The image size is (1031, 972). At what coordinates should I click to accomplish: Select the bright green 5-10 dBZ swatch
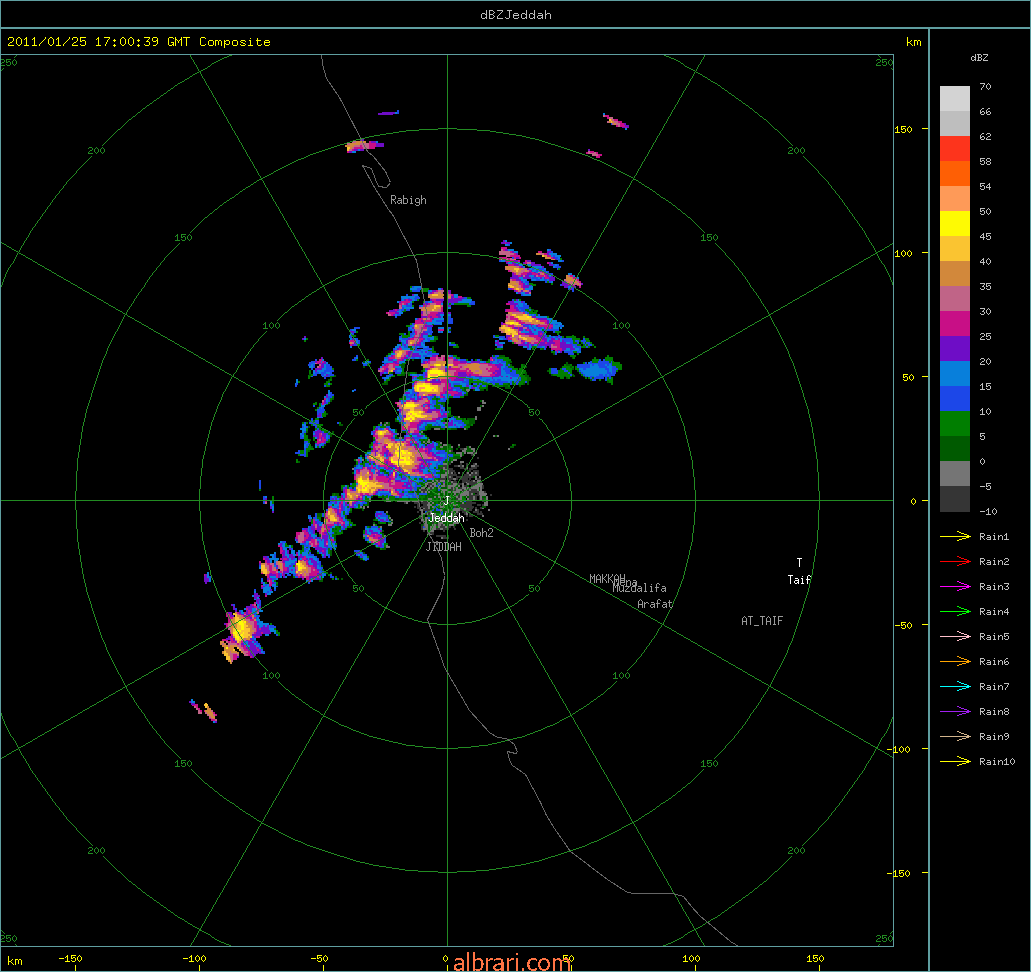click(x=955, y=424)
